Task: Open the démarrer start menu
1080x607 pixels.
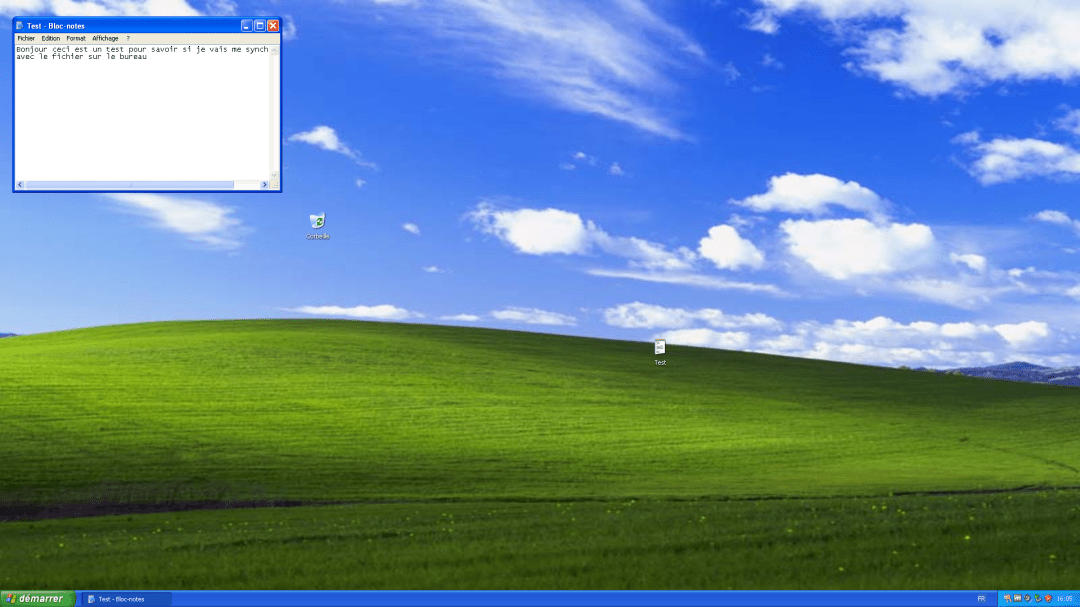Action: 35,598
